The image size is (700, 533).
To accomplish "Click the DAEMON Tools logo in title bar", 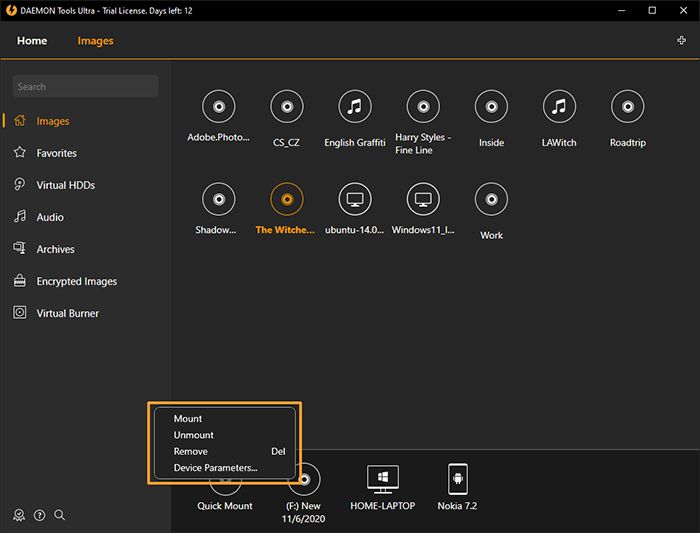I will 11,11.
